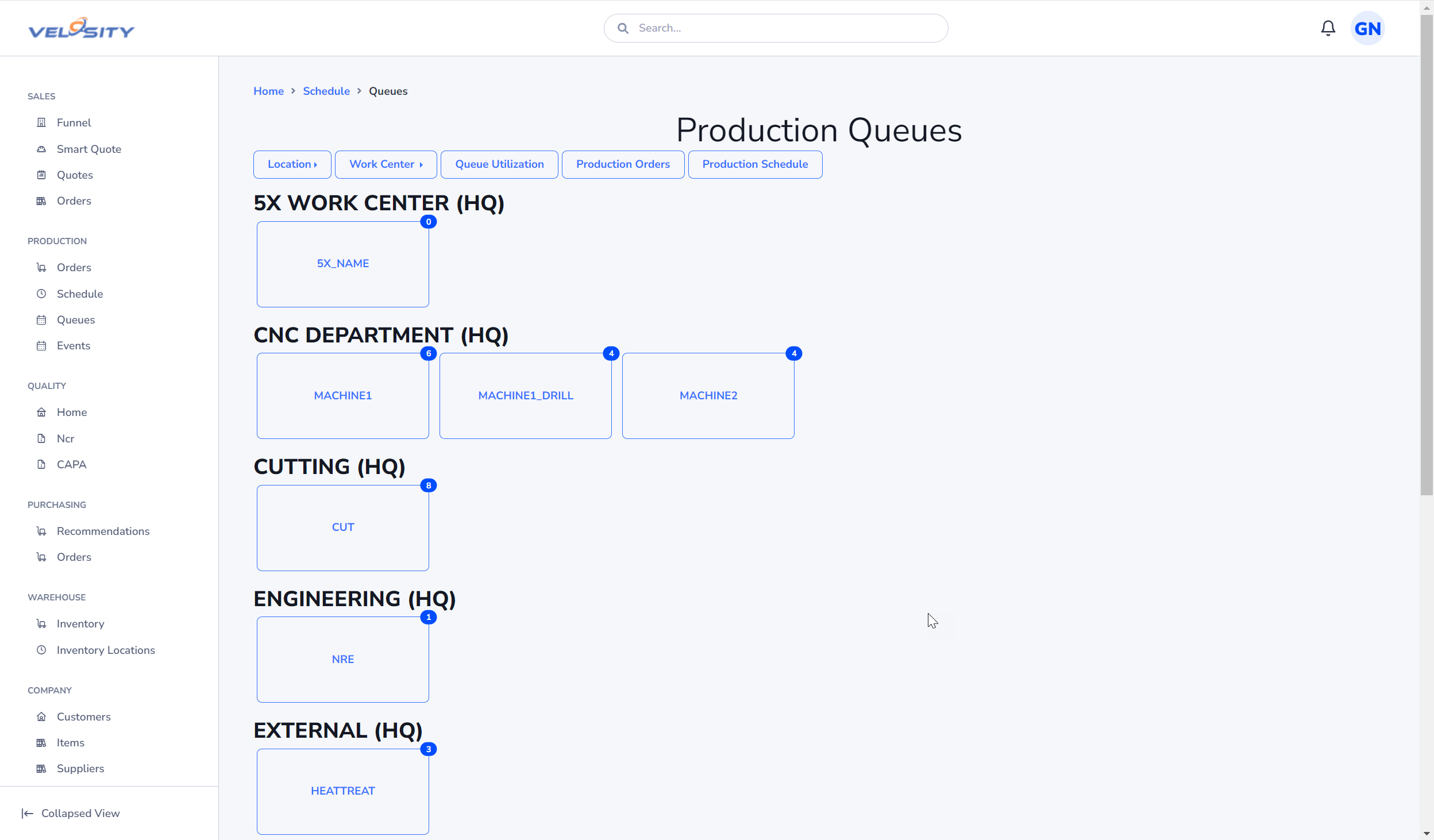Viewport: 1434px width, 840px height.
Task: Click the Quotes clipboard icon
Action: [41, 175]
